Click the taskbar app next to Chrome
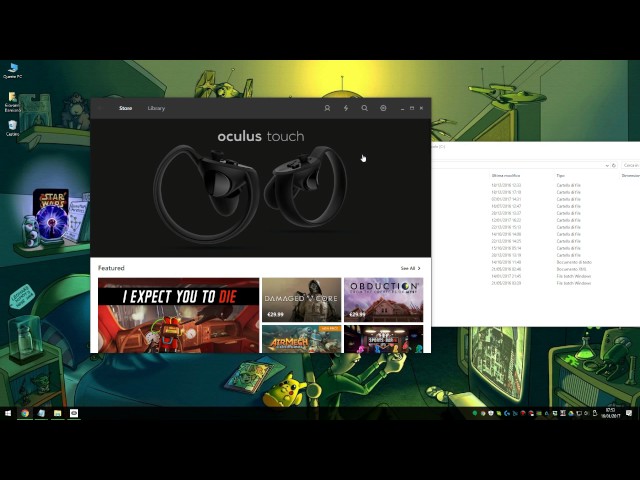The height and width of the screenshot is (480, 640). (x=41, y=413)
